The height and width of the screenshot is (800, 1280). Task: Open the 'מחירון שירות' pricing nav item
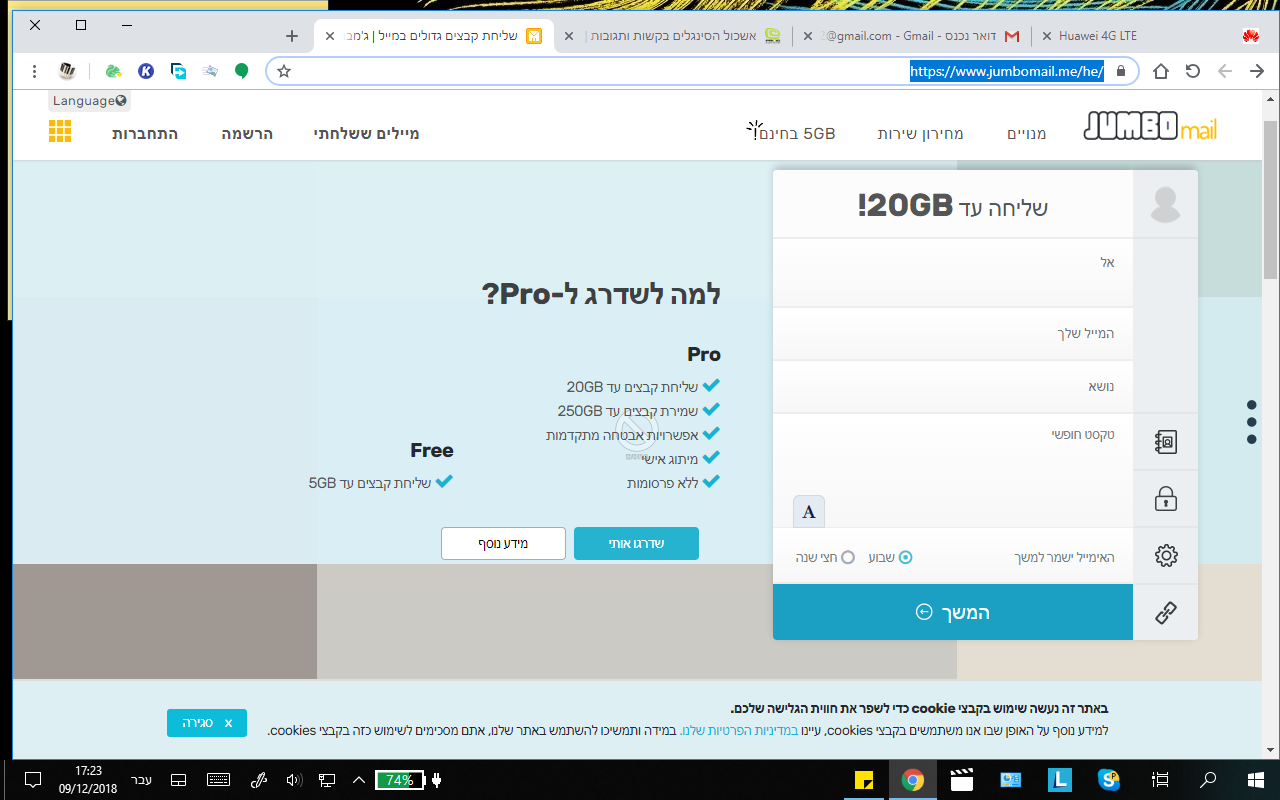tap(921, 134)
